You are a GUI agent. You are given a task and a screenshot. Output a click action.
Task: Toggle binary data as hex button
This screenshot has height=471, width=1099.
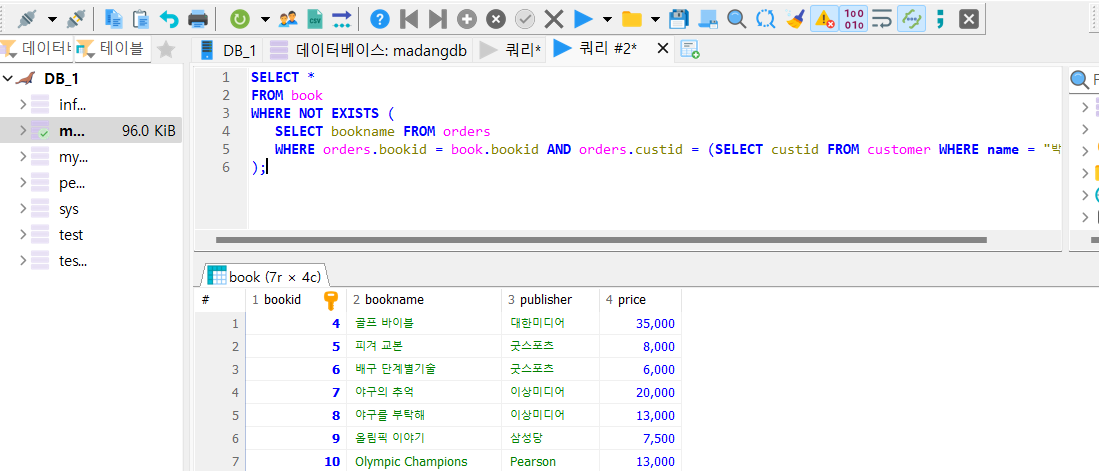(x=854, y=19)
